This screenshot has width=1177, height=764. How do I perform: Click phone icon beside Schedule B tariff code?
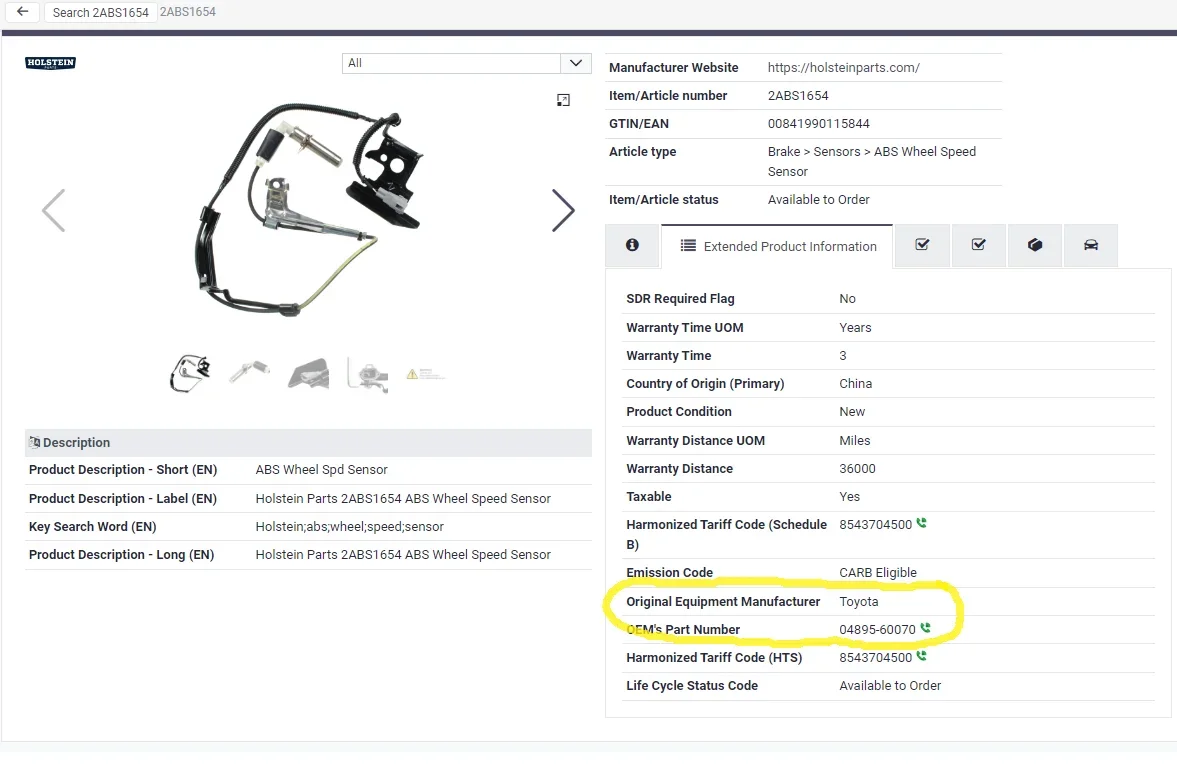(922, 523)
